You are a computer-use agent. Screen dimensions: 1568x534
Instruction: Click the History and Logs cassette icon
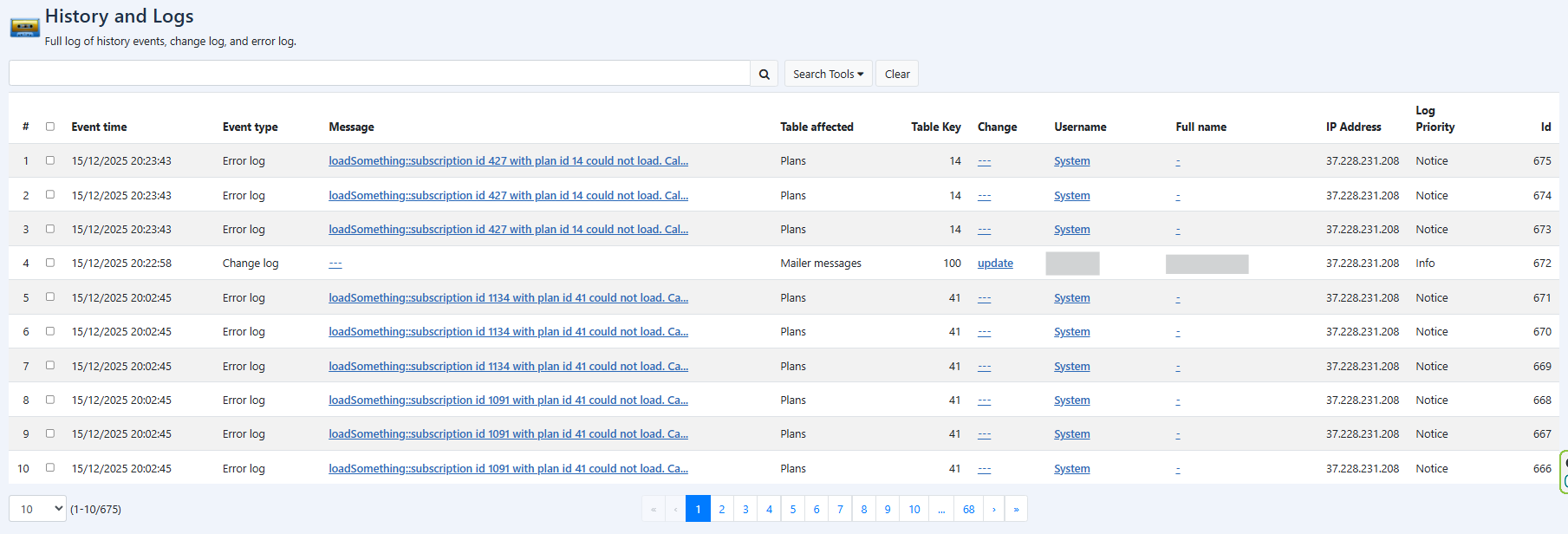point(25,28)
